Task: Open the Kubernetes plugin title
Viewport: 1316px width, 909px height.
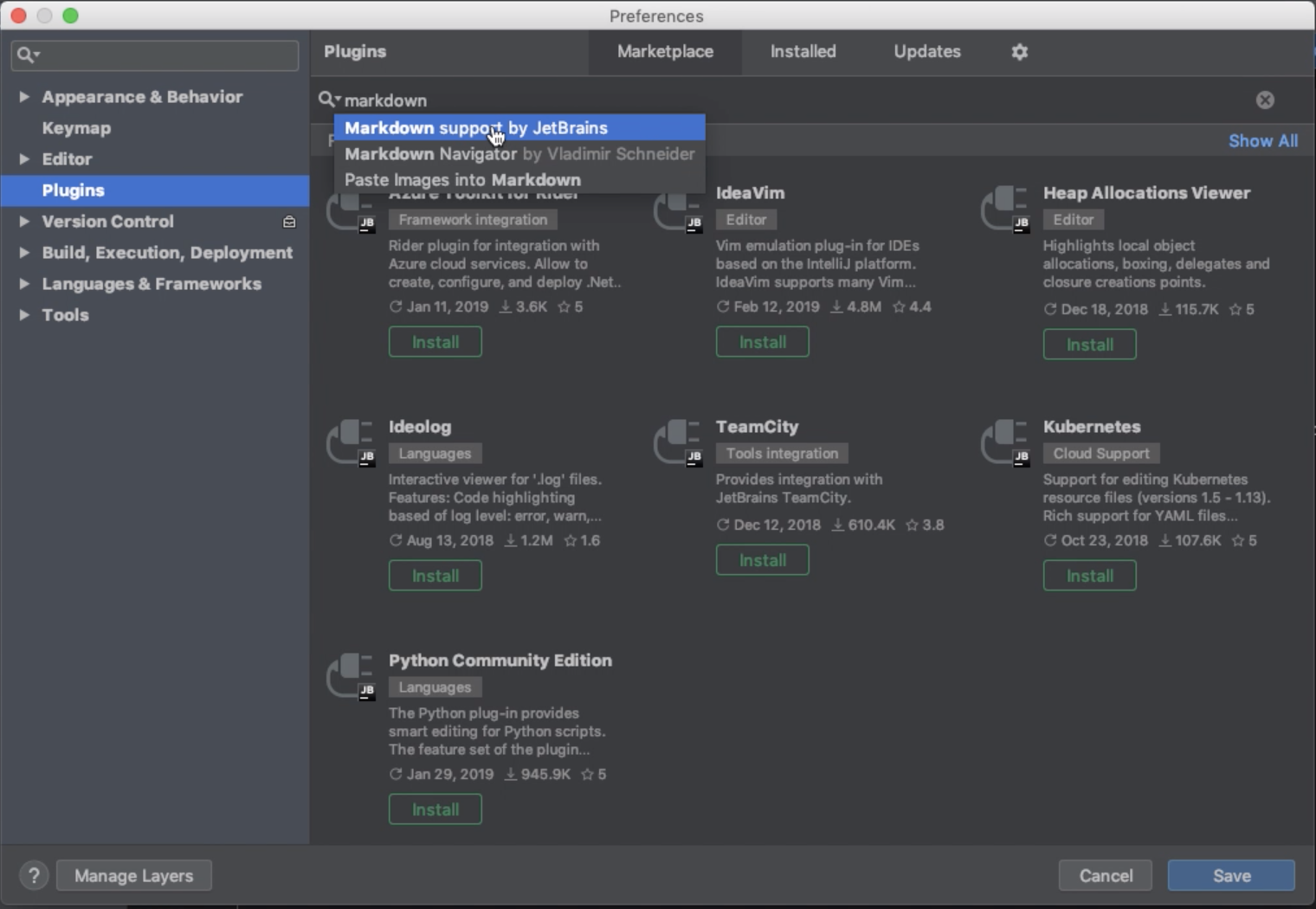Action: click(1092, 427)
